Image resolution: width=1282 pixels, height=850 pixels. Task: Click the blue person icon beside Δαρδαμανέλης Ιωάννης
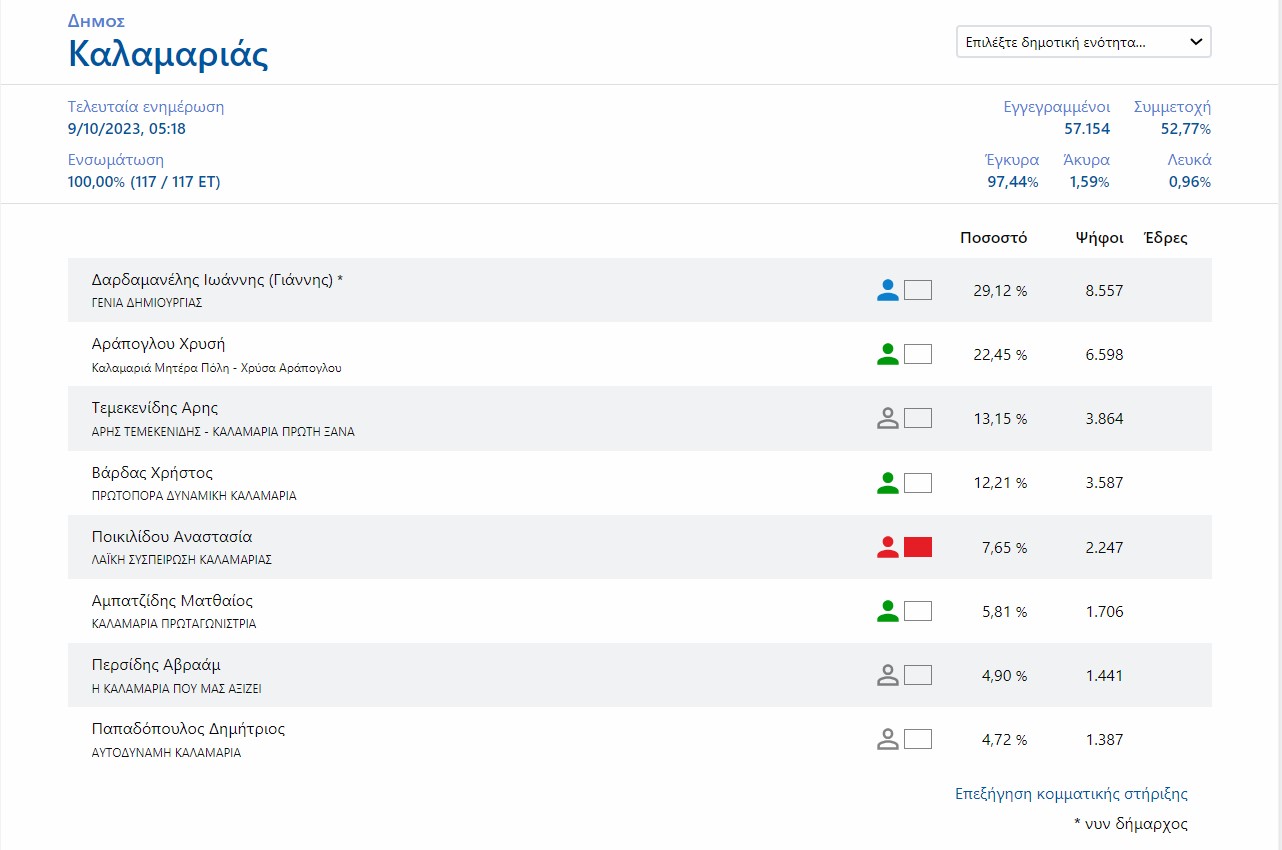887,291
